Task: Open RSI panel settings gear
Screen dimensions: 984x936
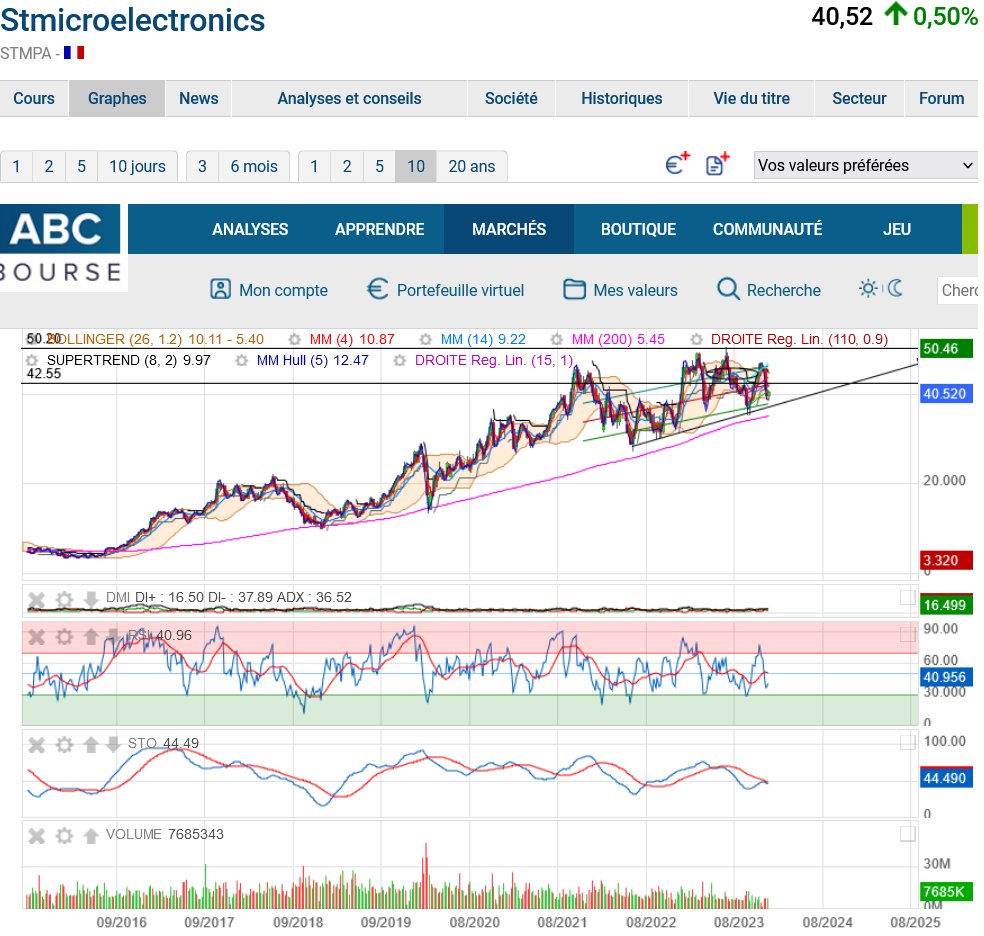Action: pos(64,637)
